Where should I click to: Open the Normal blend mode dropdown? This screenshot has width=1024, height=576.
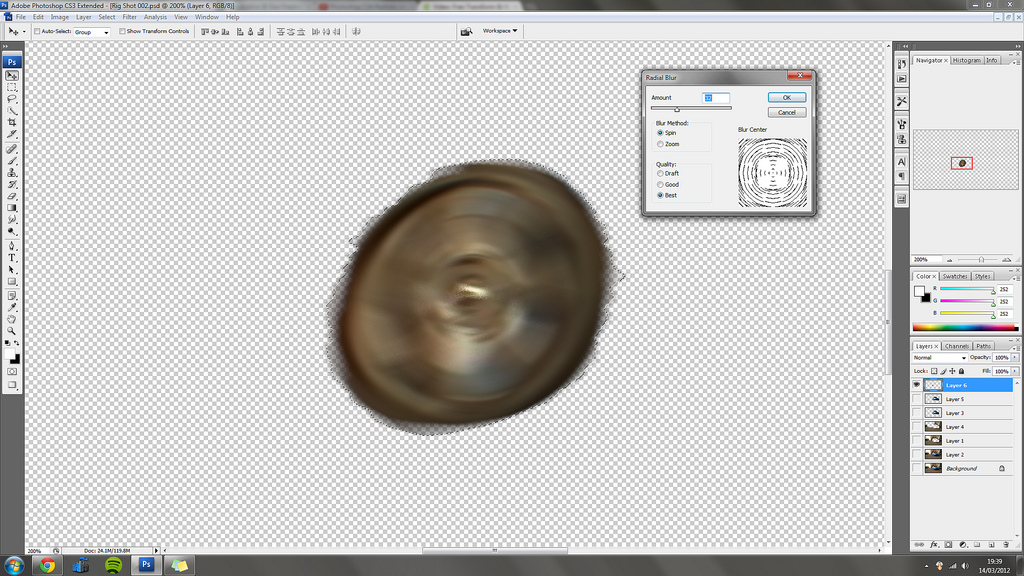click(x=939, y=357)
